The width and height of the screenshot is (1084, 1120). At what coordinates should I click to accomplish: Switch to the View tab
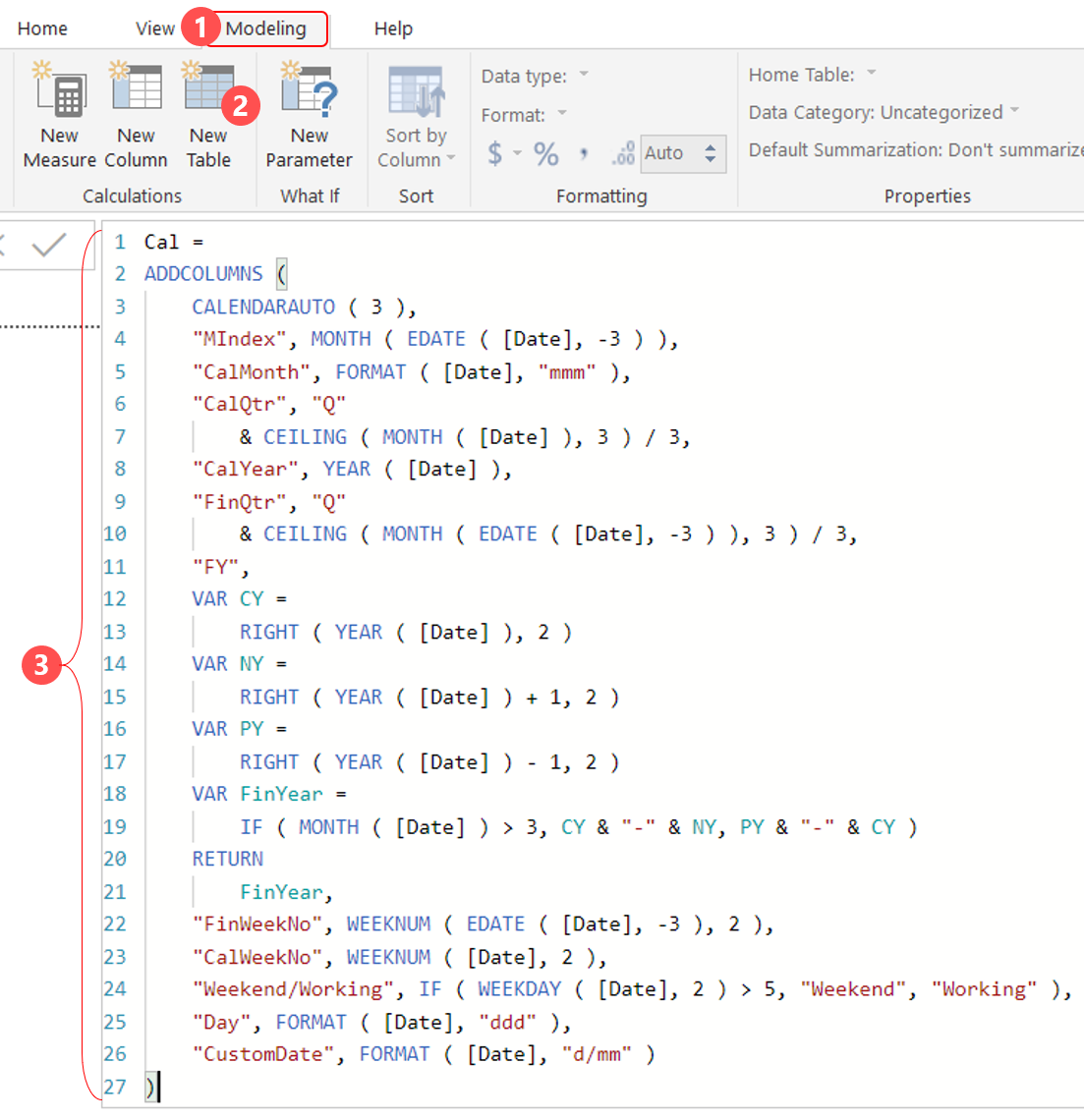click(155, 28)
